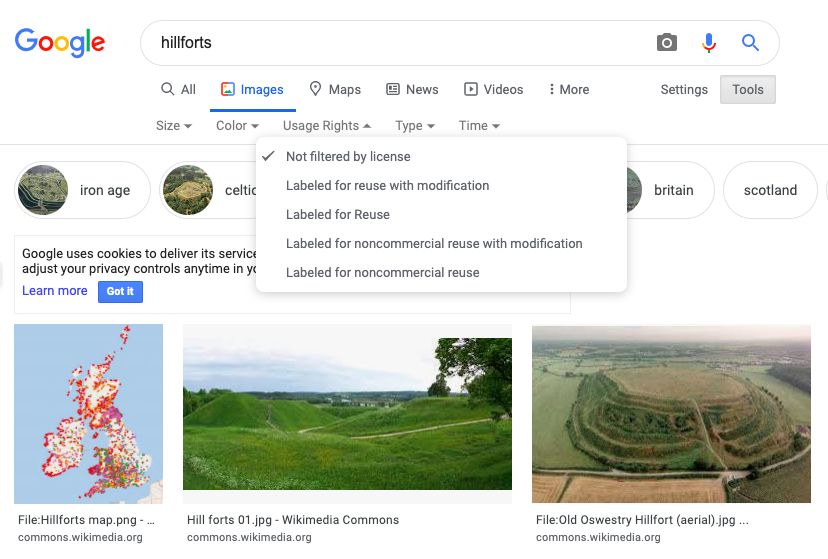Viewport: 828px width, 559px height.
Task: Choose Labeled for reuse with modification
Action: click(387, 186)
